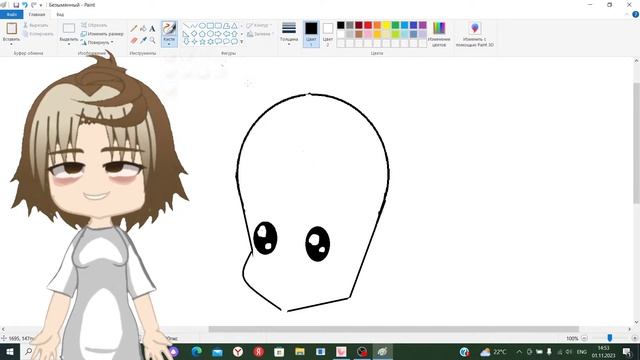The width and height of the screenshot is (640, 360).
Task: Click the Crop button
Action: [94, 25]
